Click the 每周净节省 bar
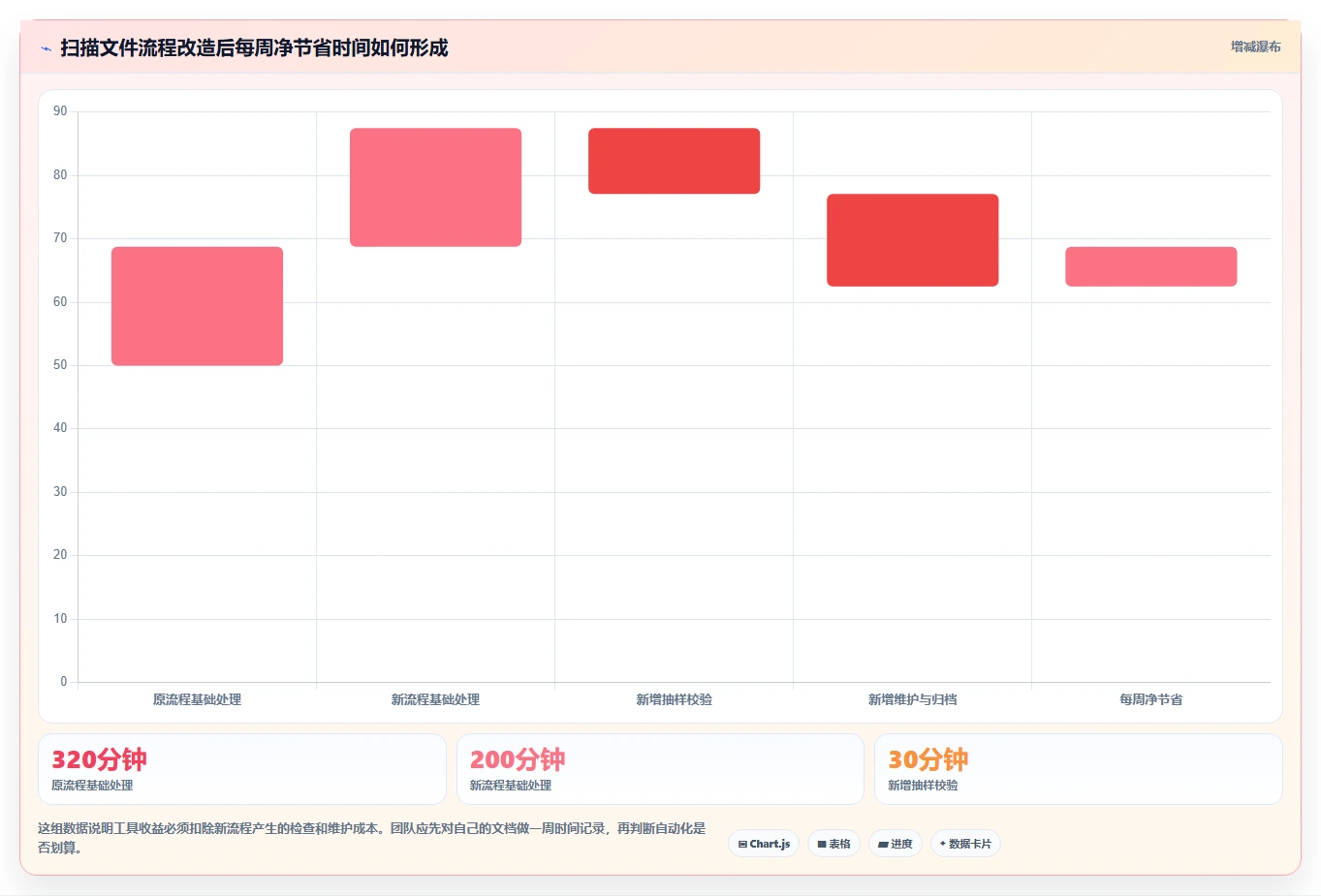The image size is (1321, 896). tap(1150, 266)
